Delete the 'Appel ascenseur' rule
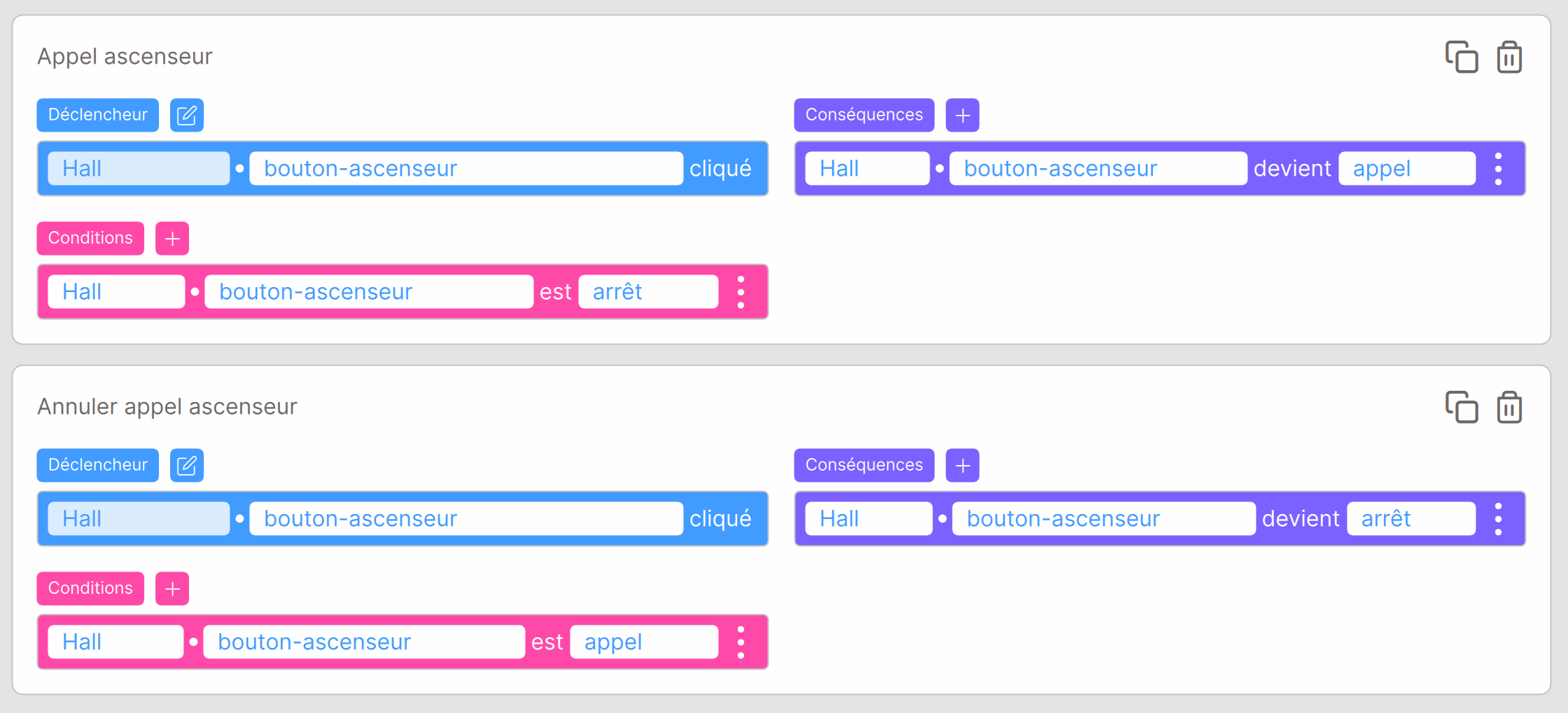The width and height of the screenshot is (1568, 713). [1509, 57]
